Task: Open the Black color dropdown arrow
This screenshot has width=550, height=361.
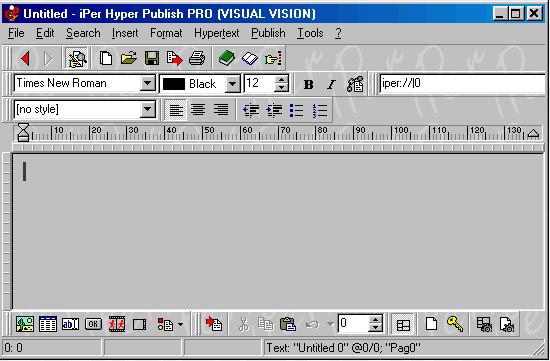Action: point(233,84)
